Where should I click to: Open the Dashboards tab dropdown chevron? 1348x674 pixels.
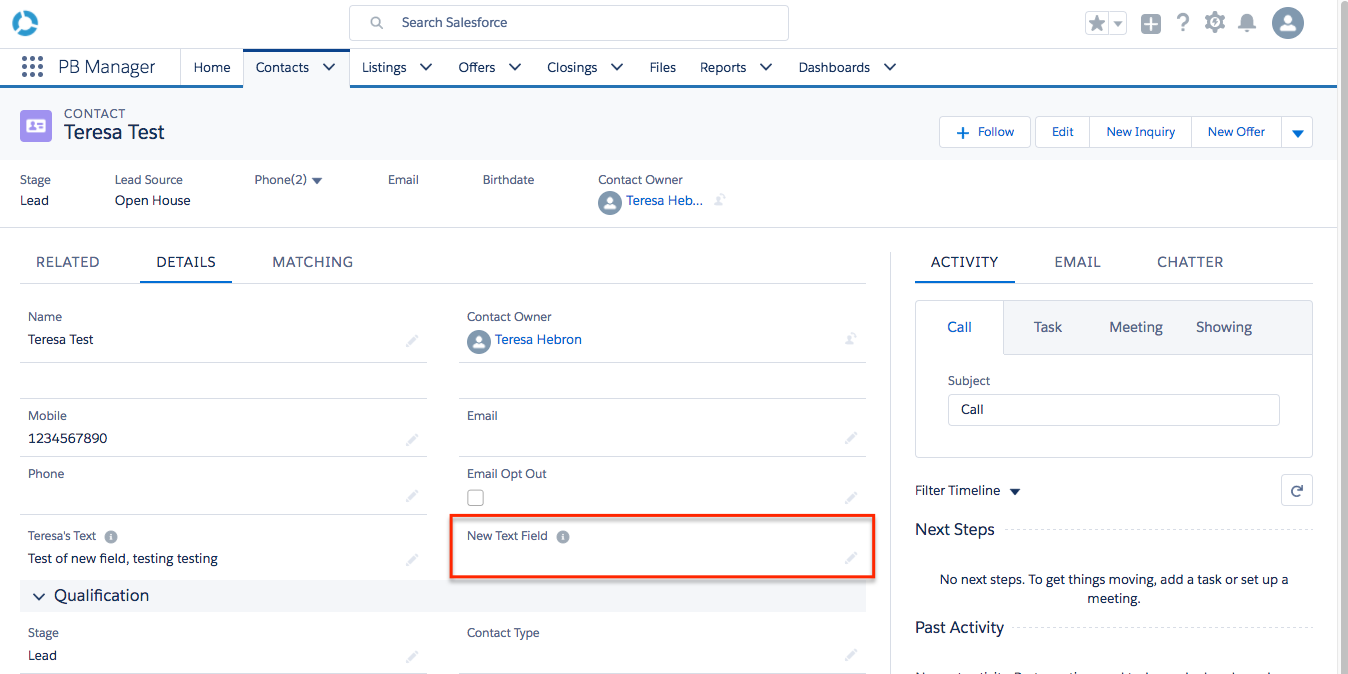pos(890,67)
